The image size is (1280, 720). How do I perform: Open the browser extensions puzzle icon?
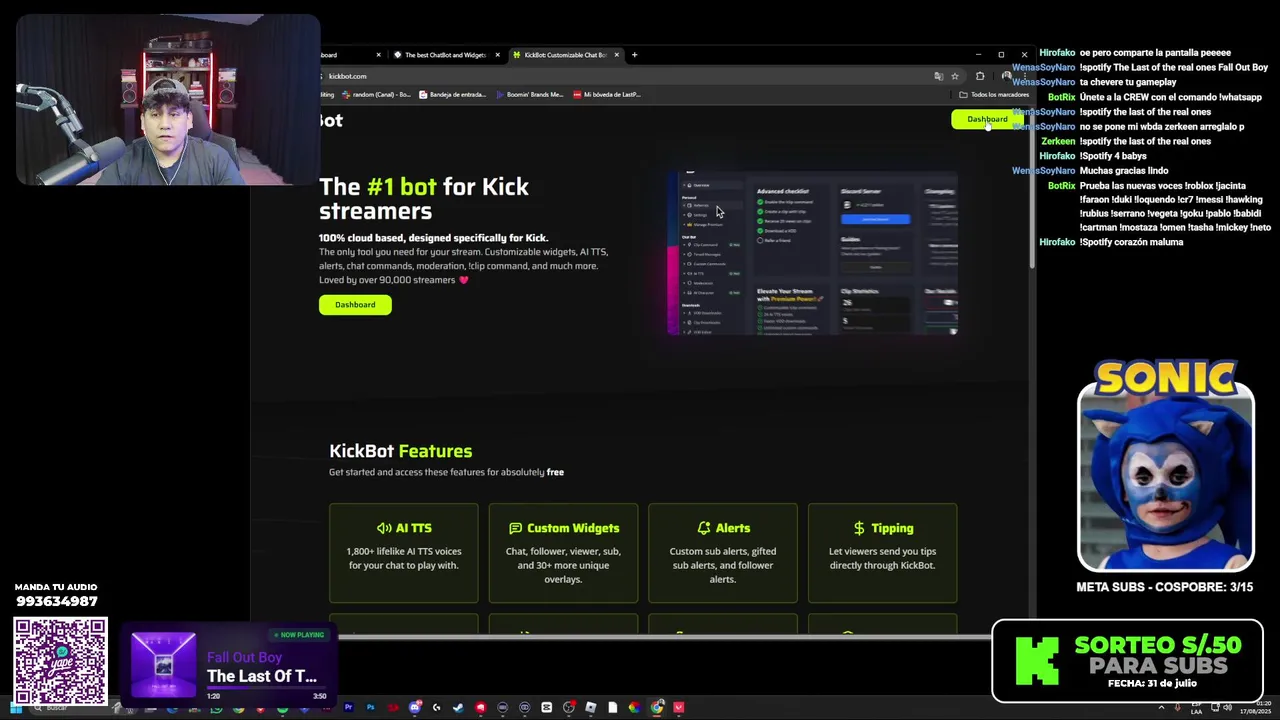pyautogui.click(x=980, y=76)
